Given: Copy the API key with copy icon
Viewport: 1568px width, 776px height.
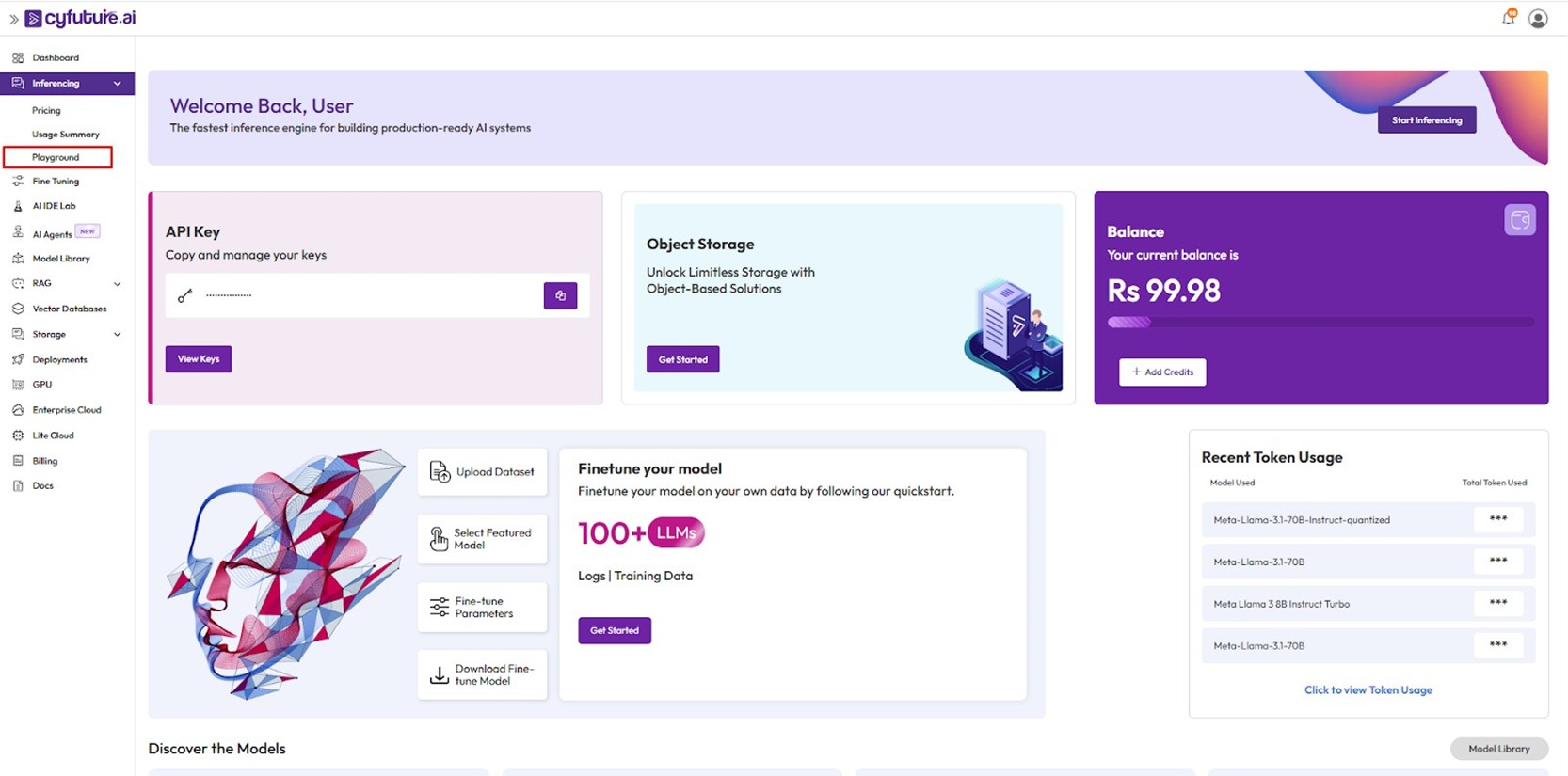Looking at the screenshot, I should click(560, 295).
